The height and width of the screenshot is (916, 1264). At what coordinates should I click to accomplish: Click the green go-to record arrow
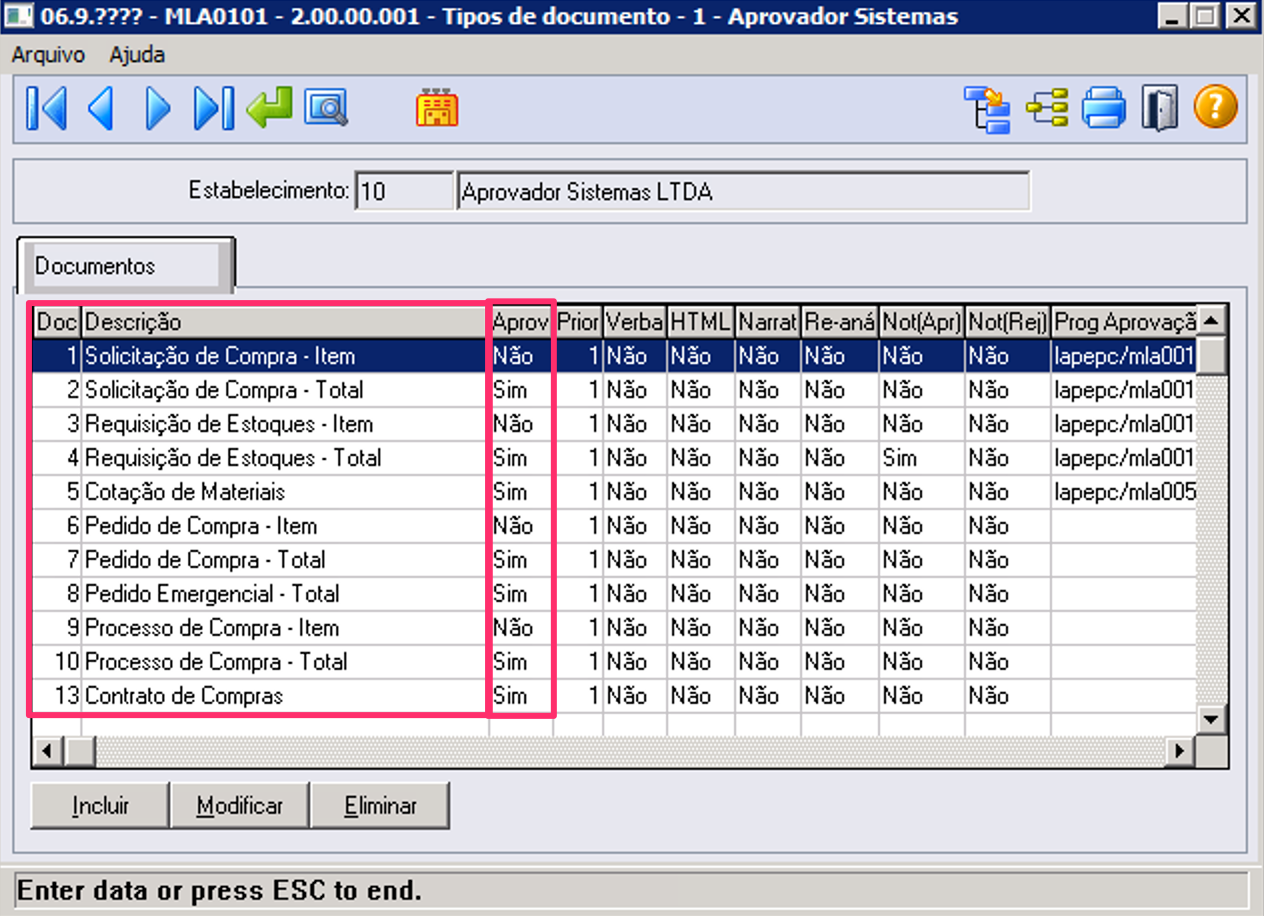point(268,108)
